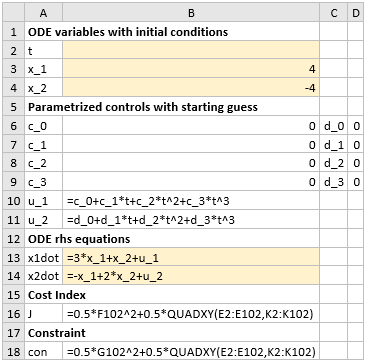
Task: Click the x2dot formula cell
Action: click(191, 276)
